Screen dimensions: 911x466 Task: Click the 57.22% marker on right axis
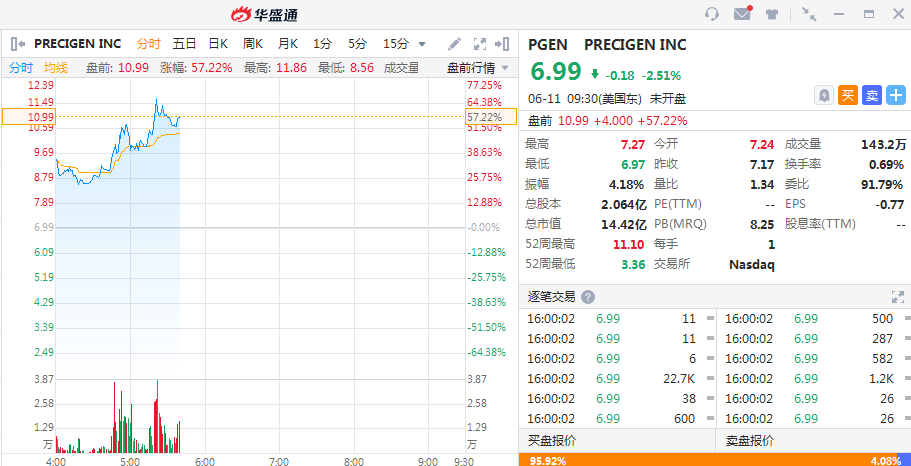[x=491, y=117]
